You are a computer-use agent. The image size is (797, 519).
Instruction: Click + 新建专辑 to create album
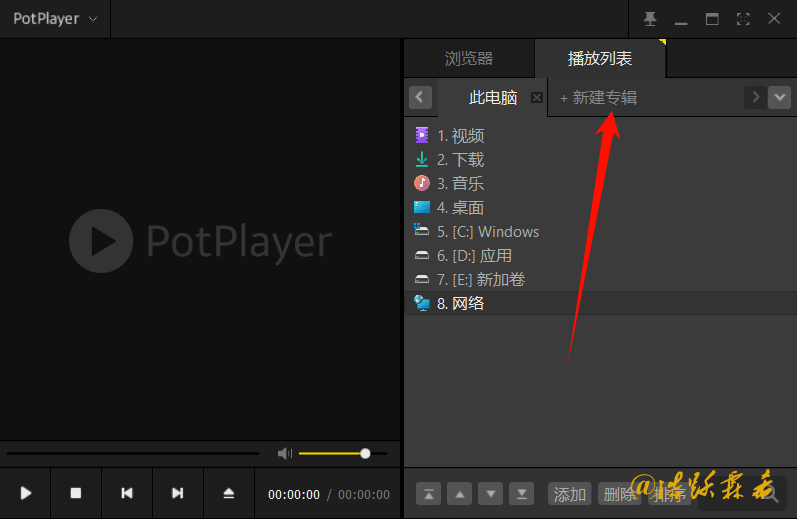pos(598,98)
